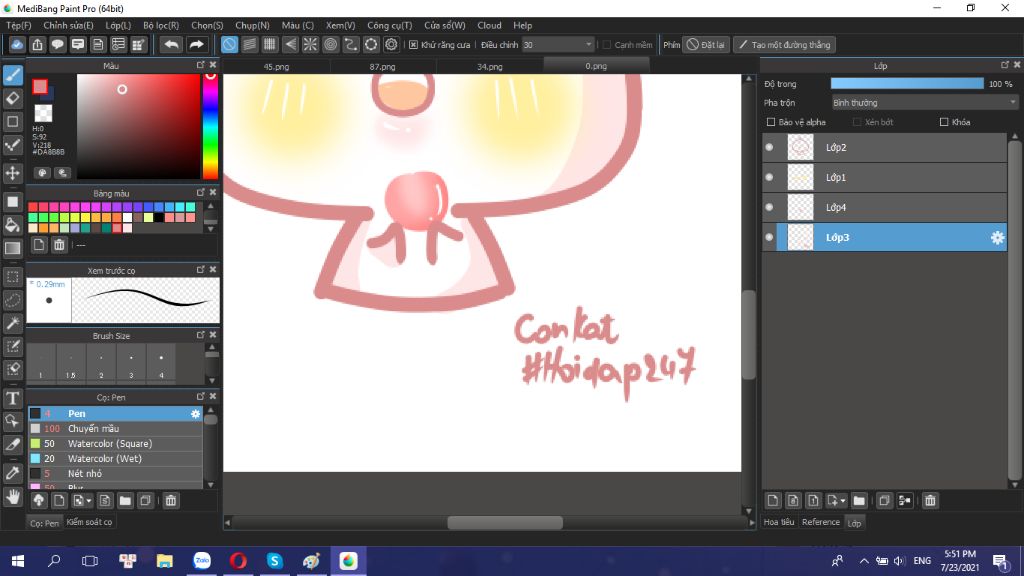1024x576 pixels.
Task: Open the Lớp(L) menu
Action: point(118,25)
